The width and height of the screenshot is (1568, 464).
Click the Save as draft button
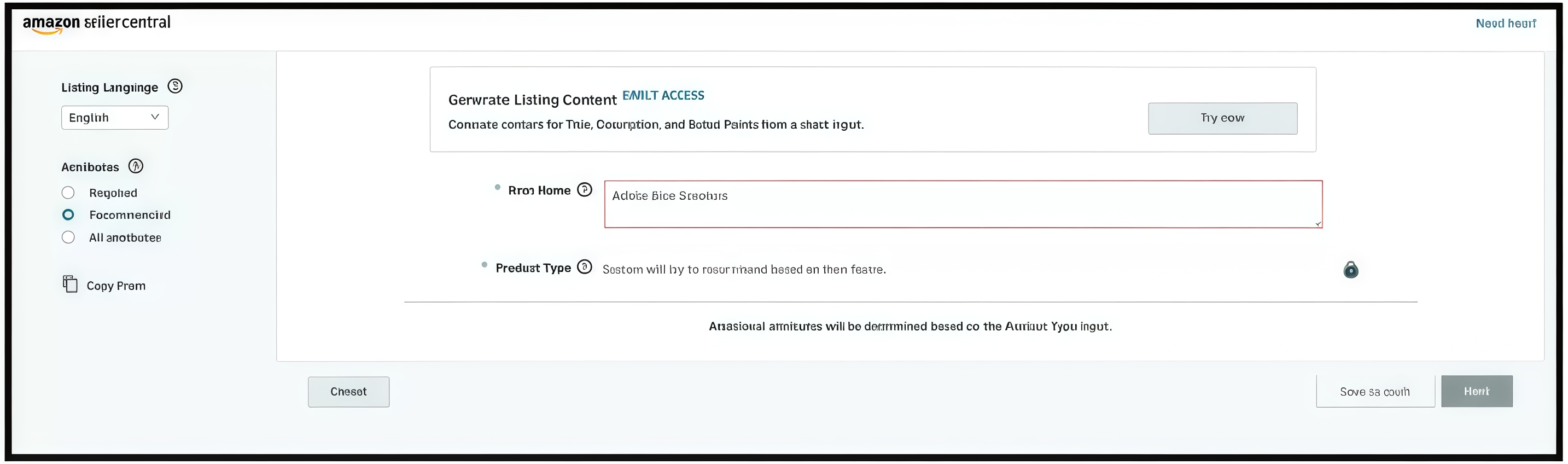click(1374, 392)
